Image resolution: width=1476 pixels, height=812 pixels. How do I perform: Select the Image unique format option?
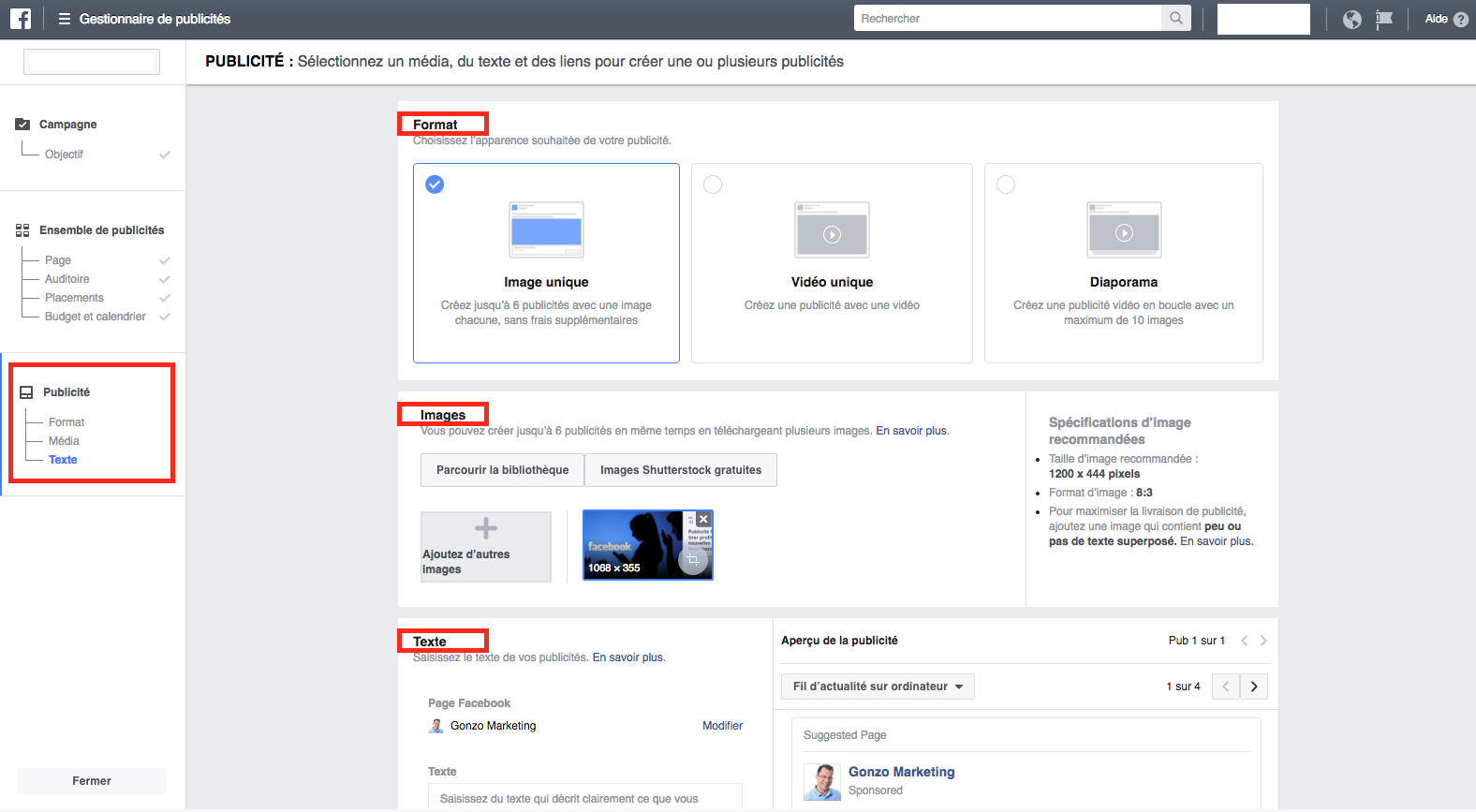(x=435, y=185)
